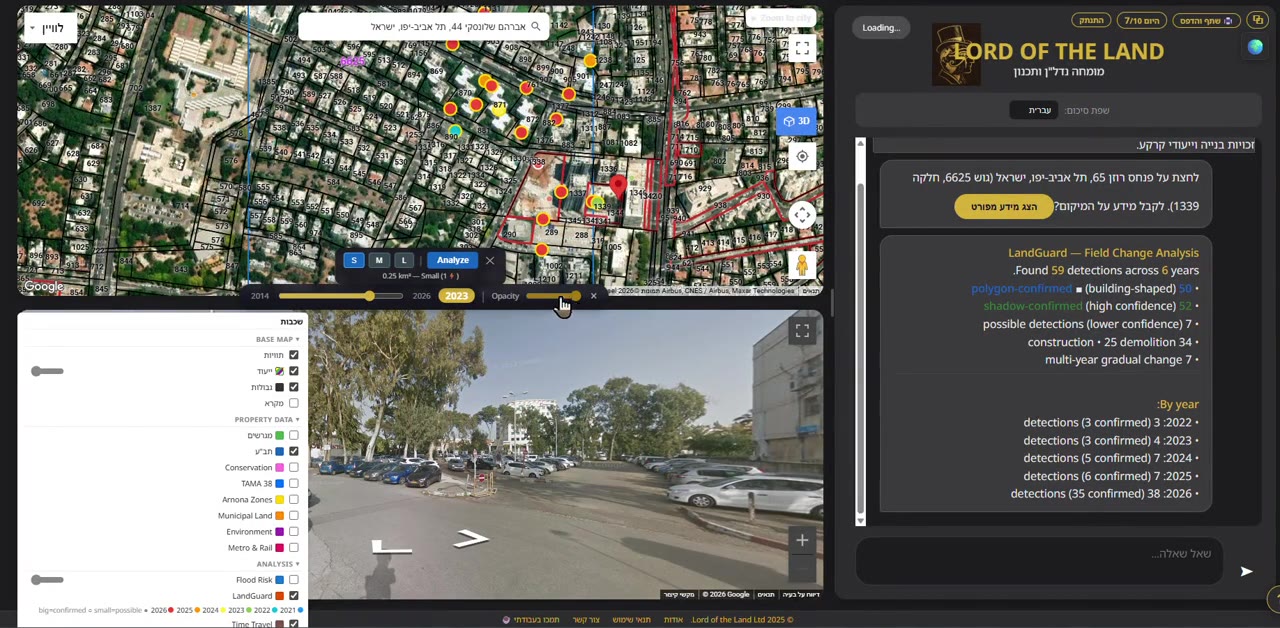Open the תנאי שימוש footer link

631,620
